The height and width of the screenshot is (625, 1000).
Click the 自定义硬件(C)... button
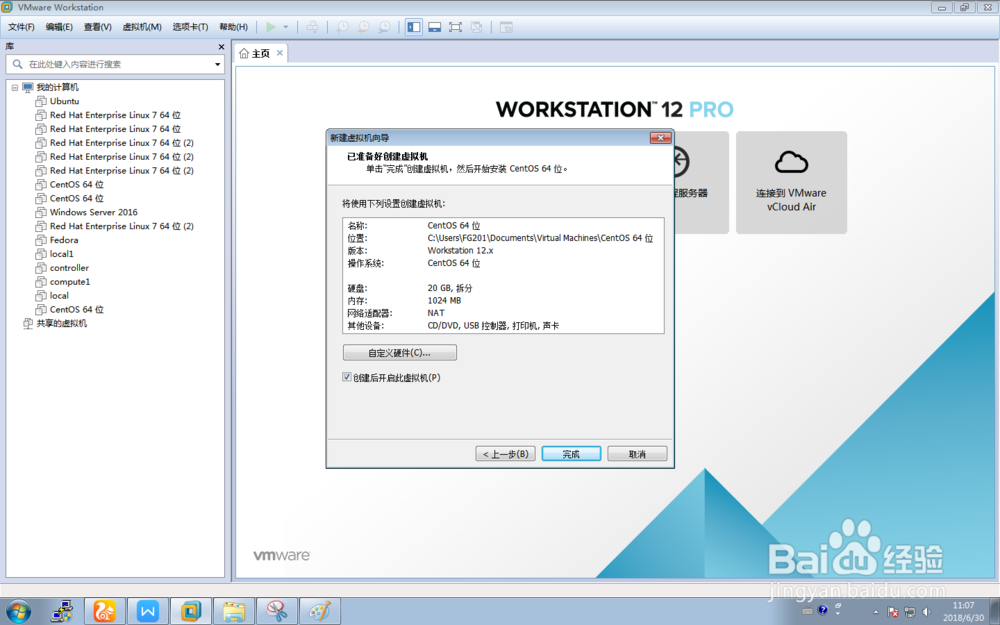tap(399, 353)
